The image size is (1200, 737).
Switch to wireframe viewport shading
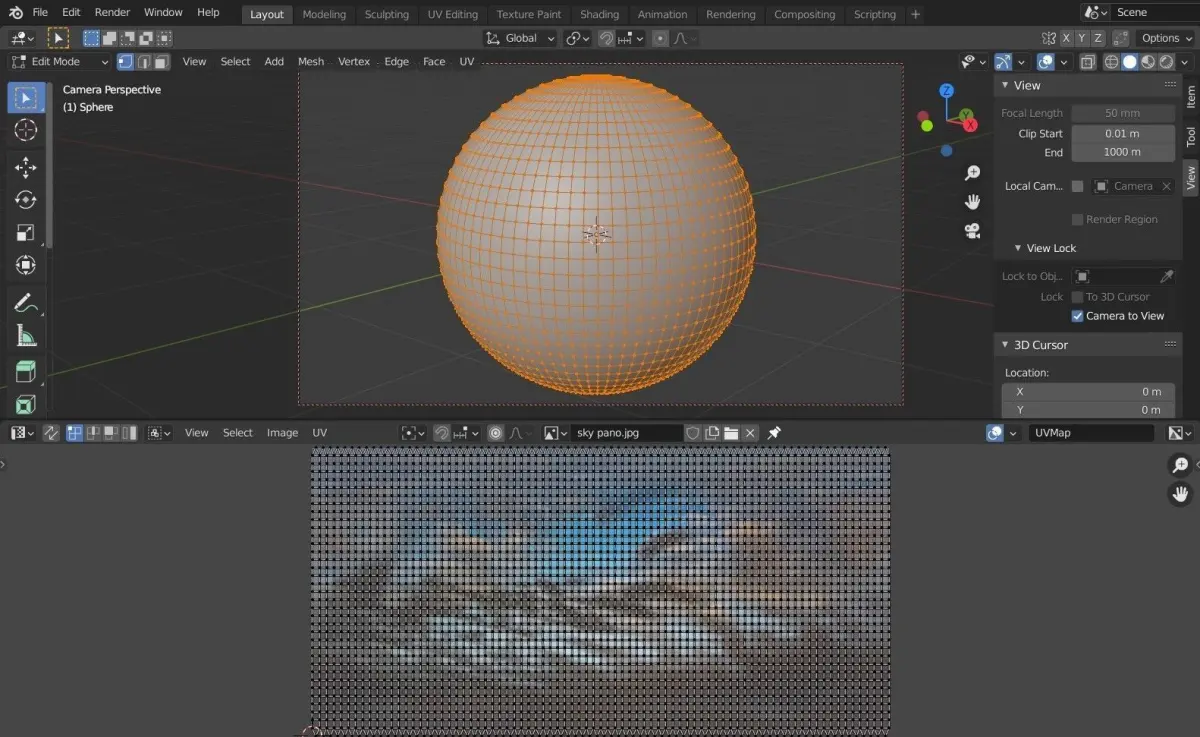tap(1111, 62)
